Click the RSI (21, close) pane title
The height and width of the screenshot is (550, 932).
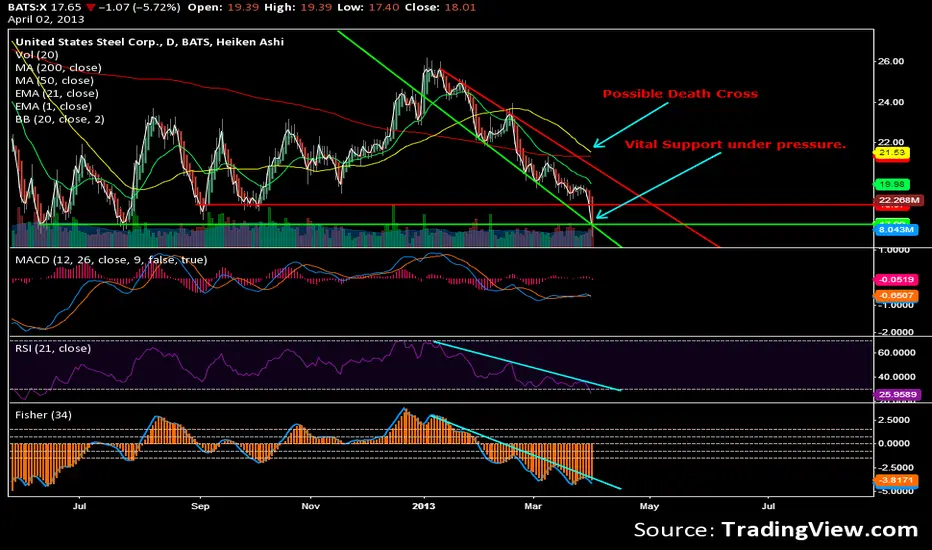tap(53, 348)
